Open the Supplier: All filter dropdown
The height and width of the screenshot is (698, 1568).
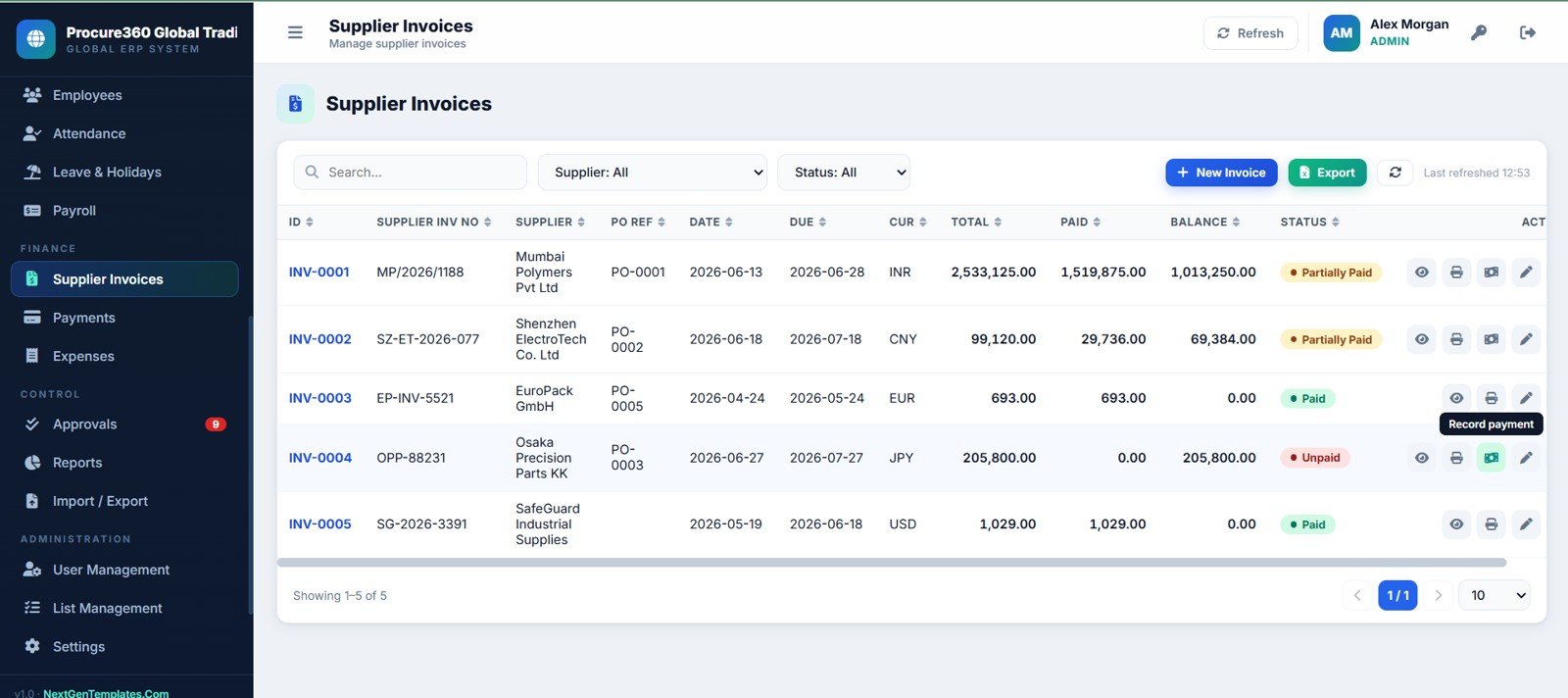[653, 173]
